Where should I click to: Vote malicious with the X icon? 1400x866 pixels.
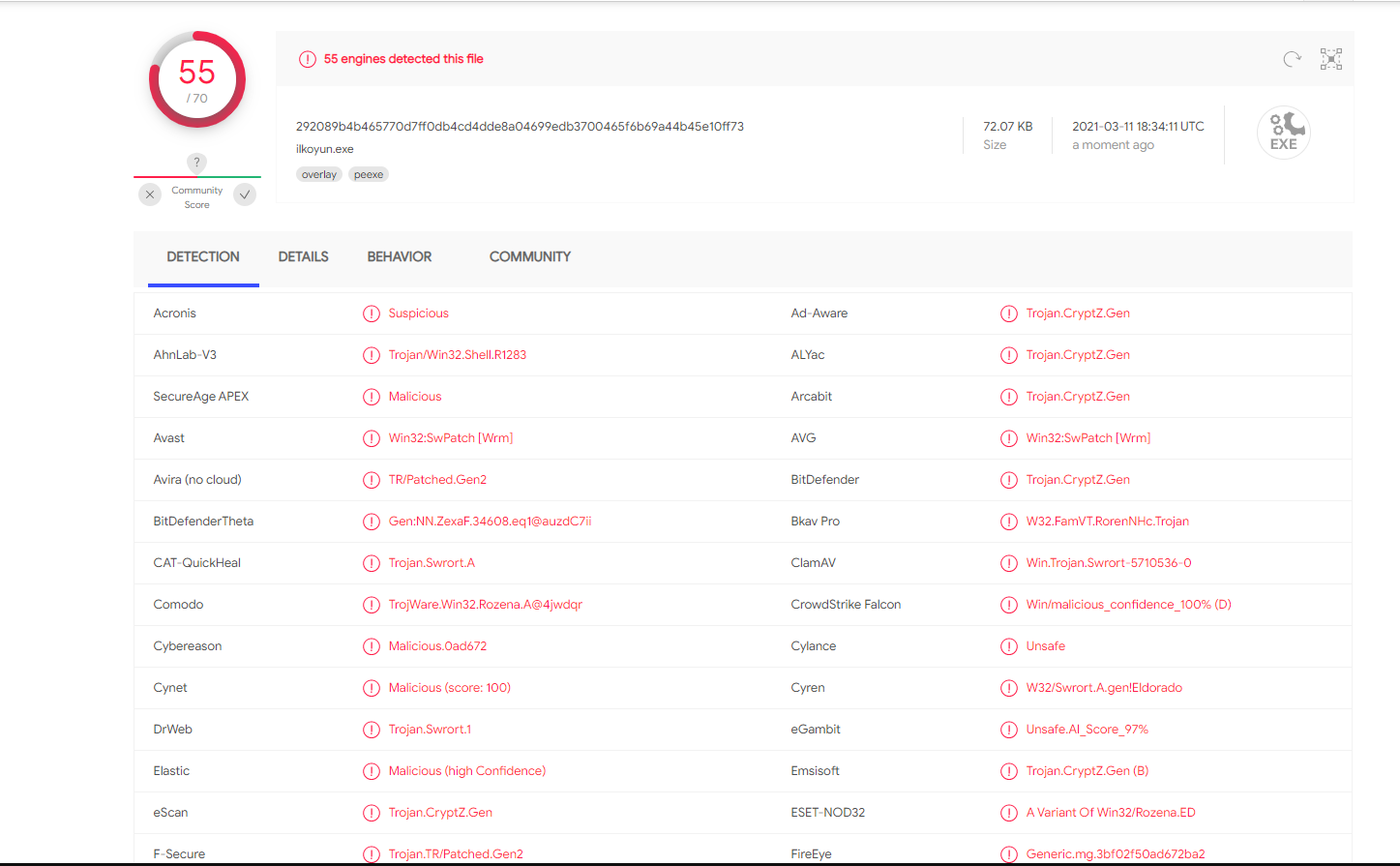point(150,194)
